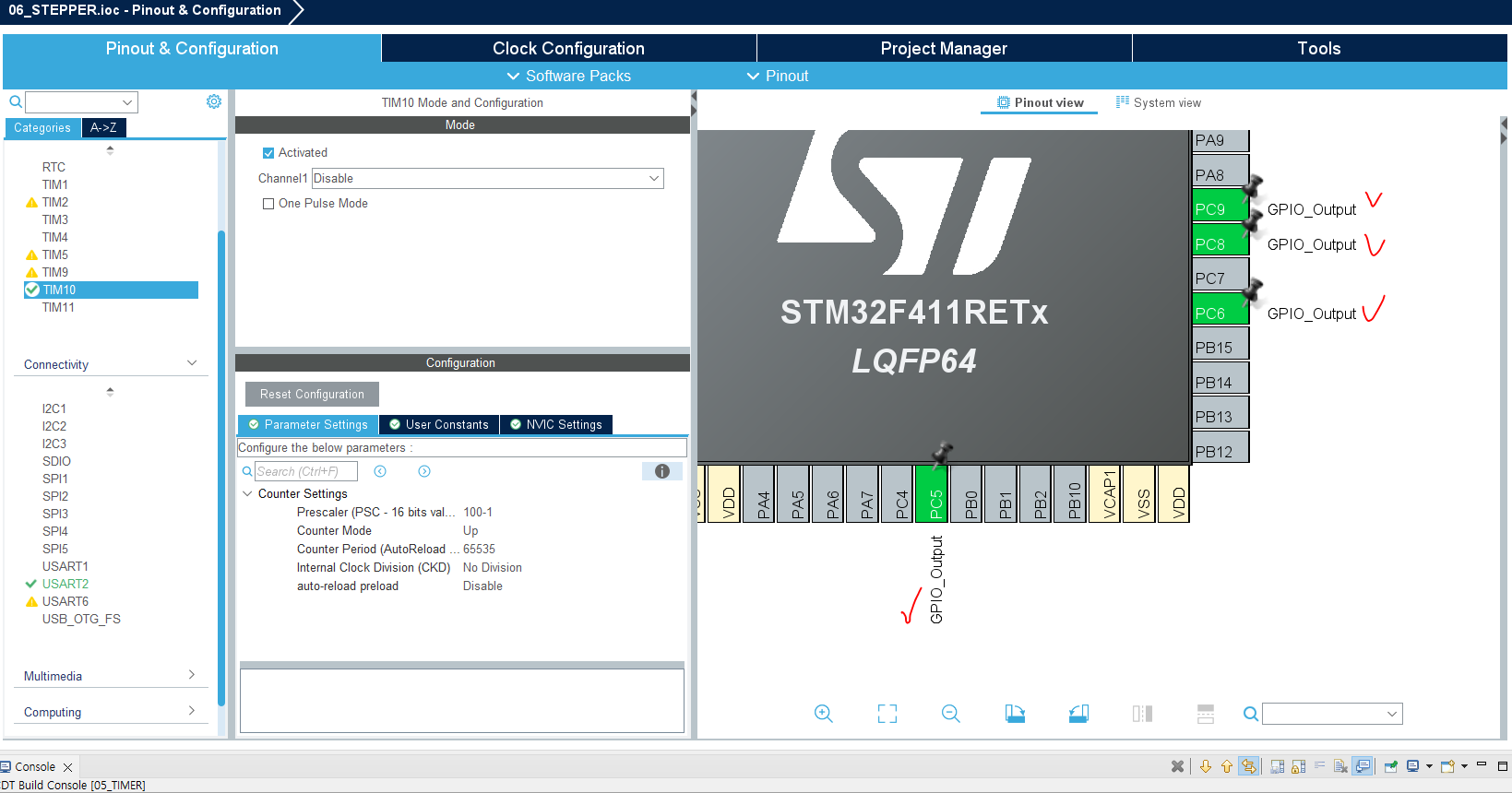Open the NVIC Settings tab
This screenshot has height=793, width=1512.
[556, 424]
